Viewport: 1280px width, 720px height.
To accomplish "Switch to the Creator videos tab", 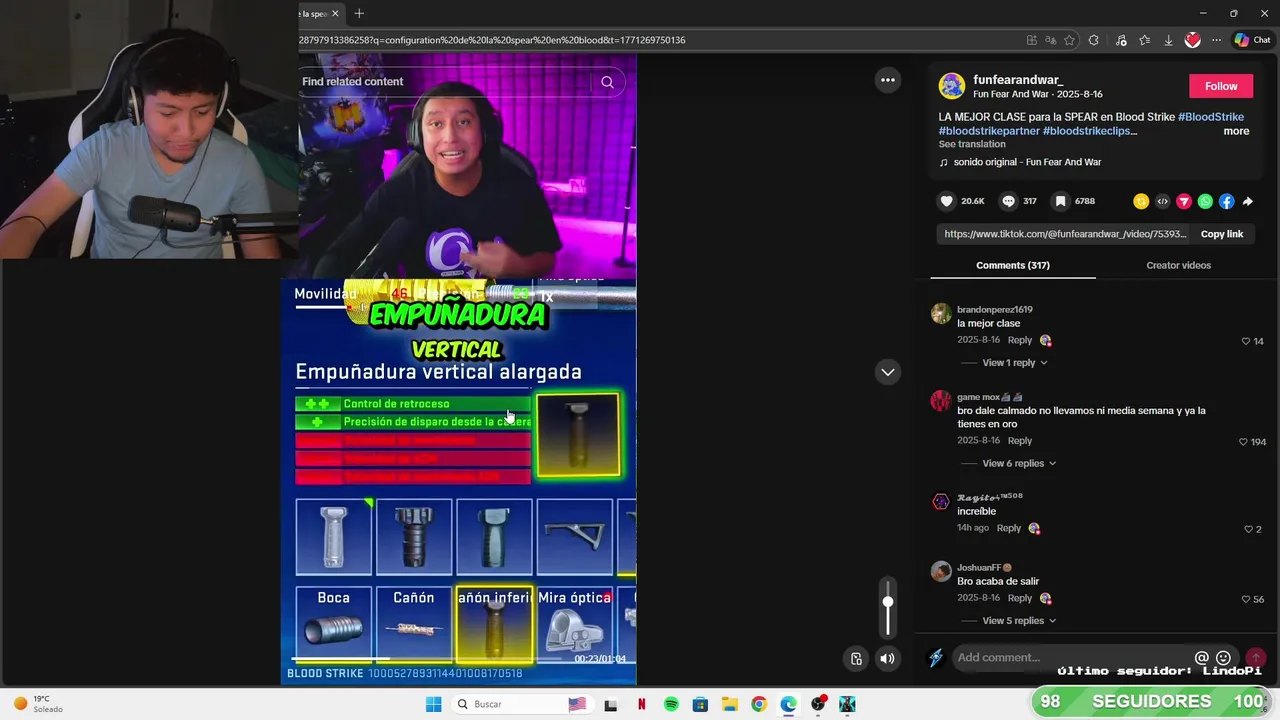I will pos(1178,265).
